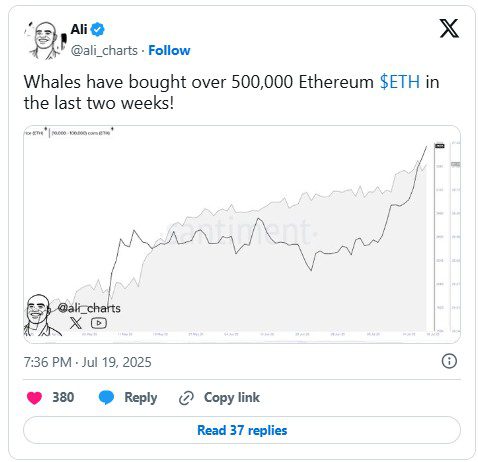Click the chain-link copy icon
Screen dimensions: 478x462
[x=186, y=398]
